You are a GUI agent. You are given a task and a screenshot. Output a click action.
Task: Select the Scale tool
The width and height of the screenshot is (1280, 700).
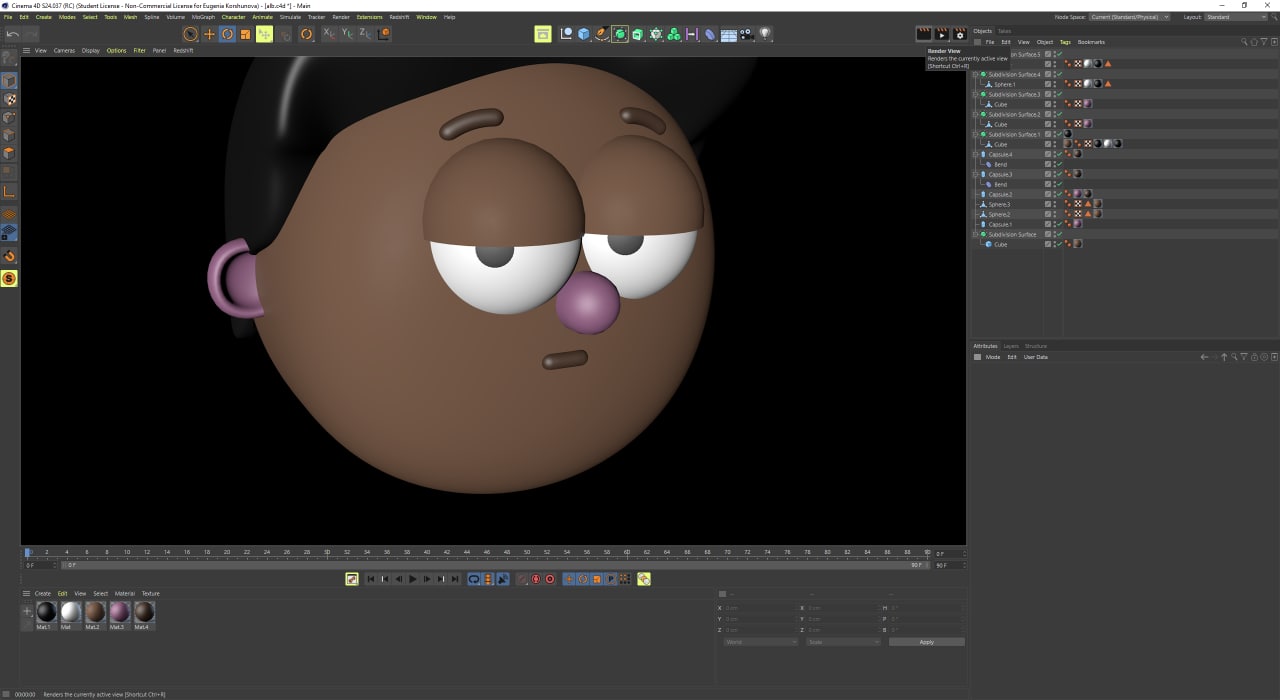[x=245, y=34]
